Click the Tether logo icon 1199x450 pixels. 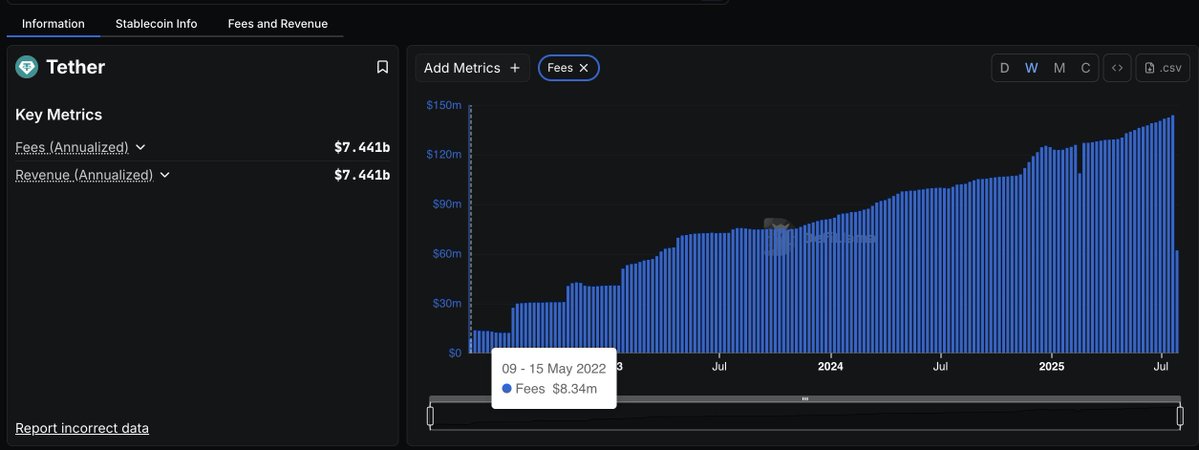point(27,67)
